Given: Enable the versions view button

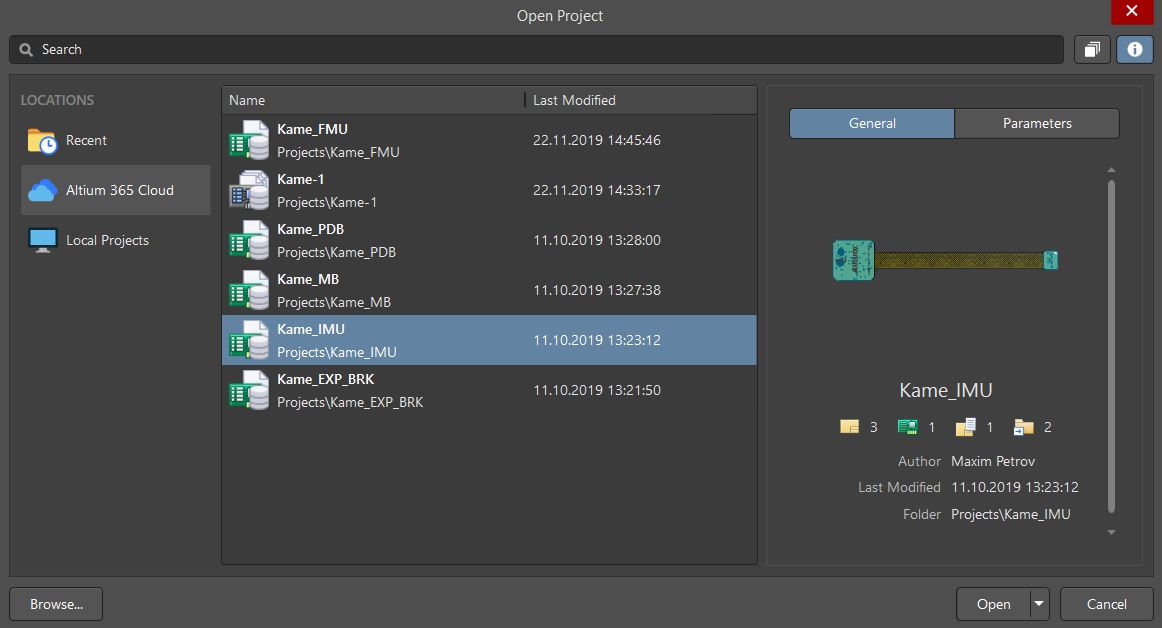Looking at the screenshot, I should pos(1092,49).
